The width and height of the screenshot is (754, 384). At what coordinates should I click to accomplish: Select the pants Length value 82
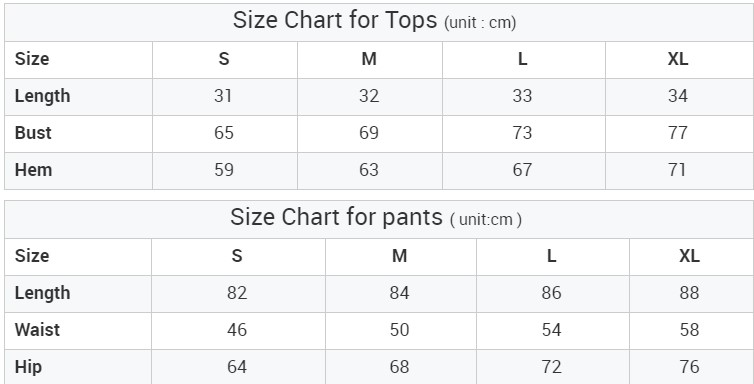coord(237,293)
